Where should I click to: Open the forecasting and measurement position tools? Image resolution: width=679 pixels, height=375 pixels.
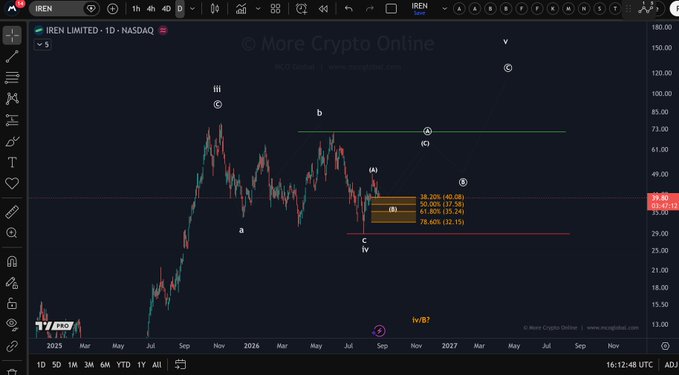click(12, 120)
